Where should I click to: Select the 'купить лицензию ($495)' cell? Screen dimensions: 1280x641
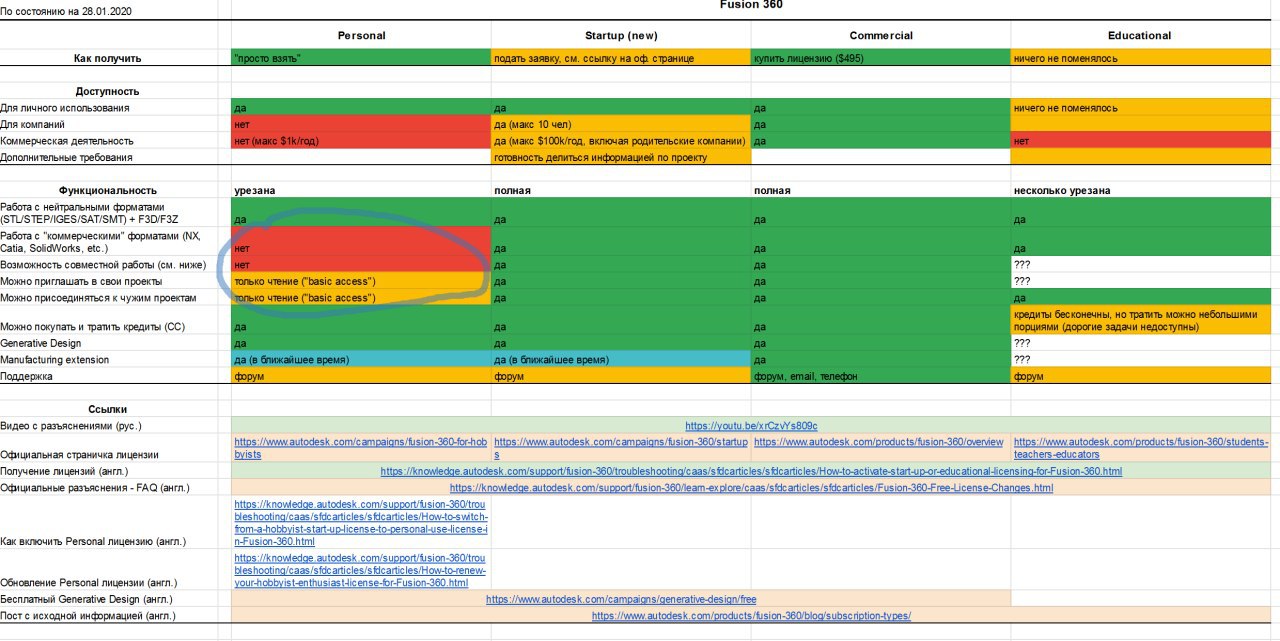pos(881,58)
